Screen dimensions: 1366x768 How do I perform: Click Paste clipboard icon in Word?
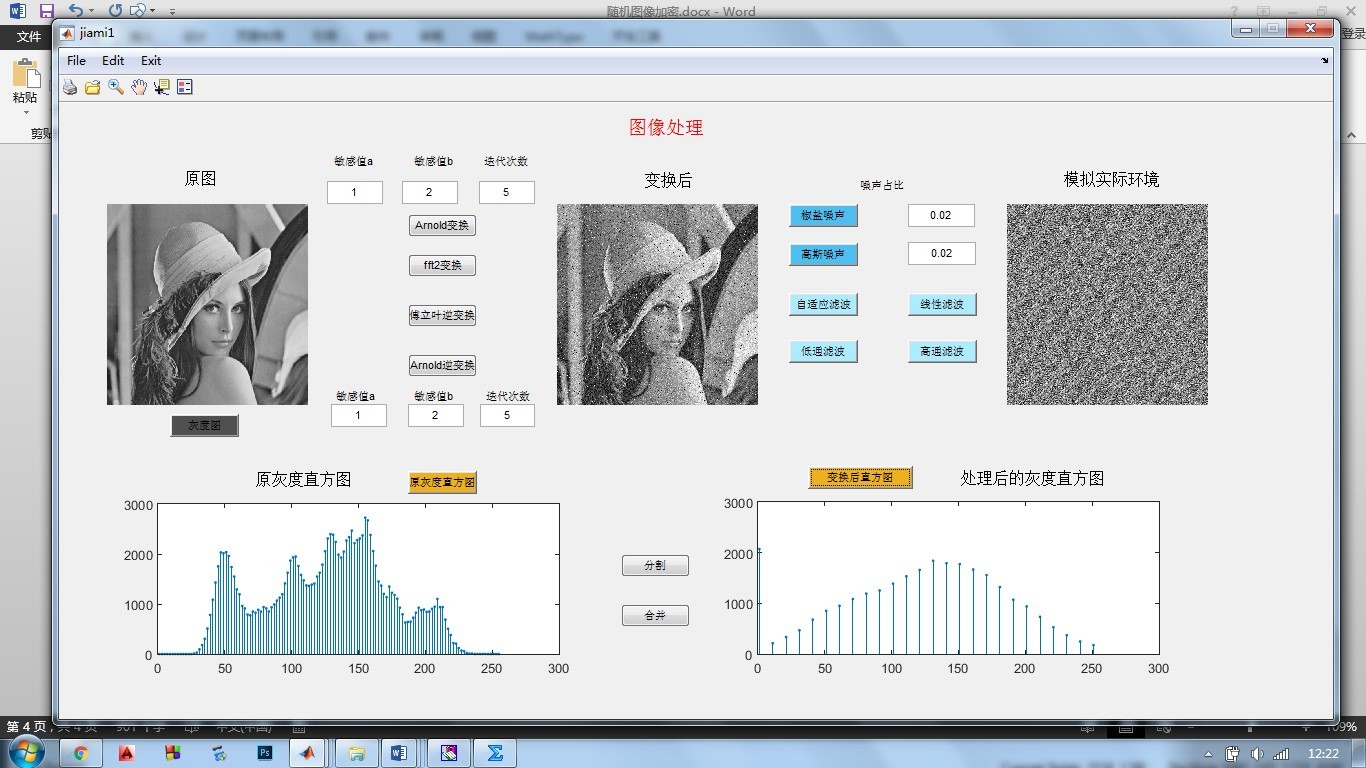25,74
